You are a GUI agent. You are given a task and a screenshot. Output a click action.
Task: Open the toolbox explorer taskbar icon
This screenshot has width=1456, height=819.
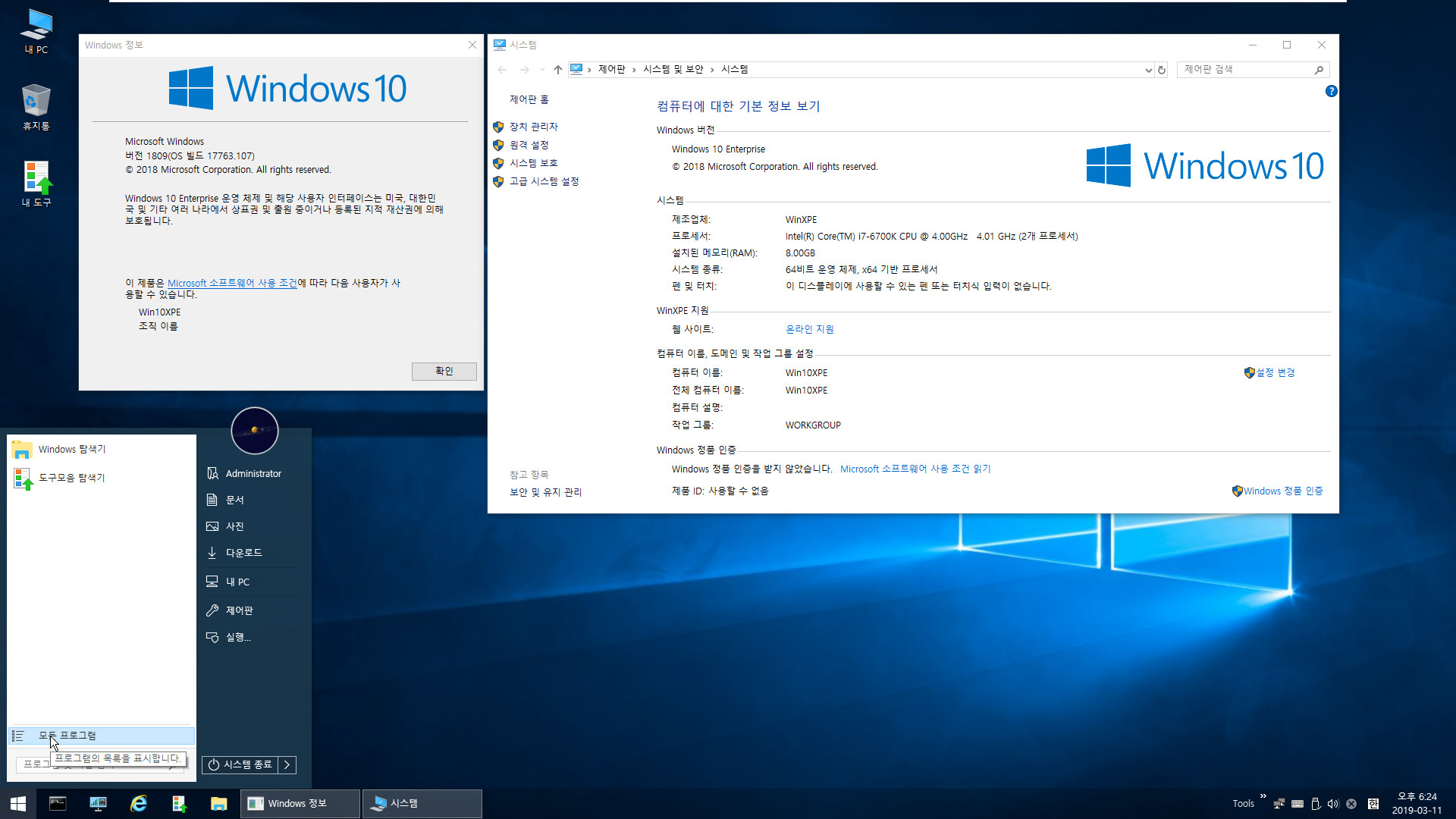tap(179, 803)
